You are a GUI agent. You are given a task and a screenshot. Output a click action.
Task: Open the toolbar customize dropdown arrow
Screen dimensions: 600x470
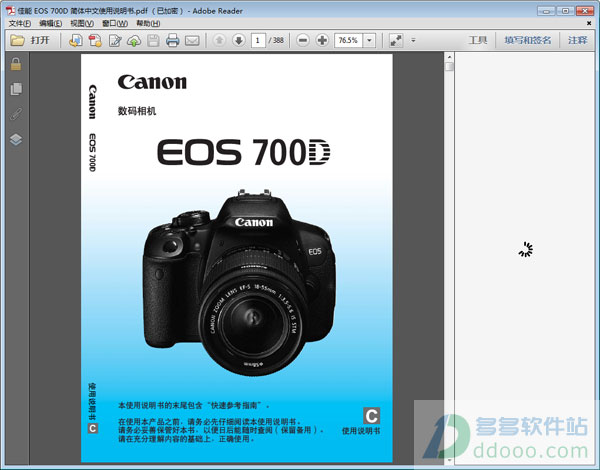(x=413, y=40)
